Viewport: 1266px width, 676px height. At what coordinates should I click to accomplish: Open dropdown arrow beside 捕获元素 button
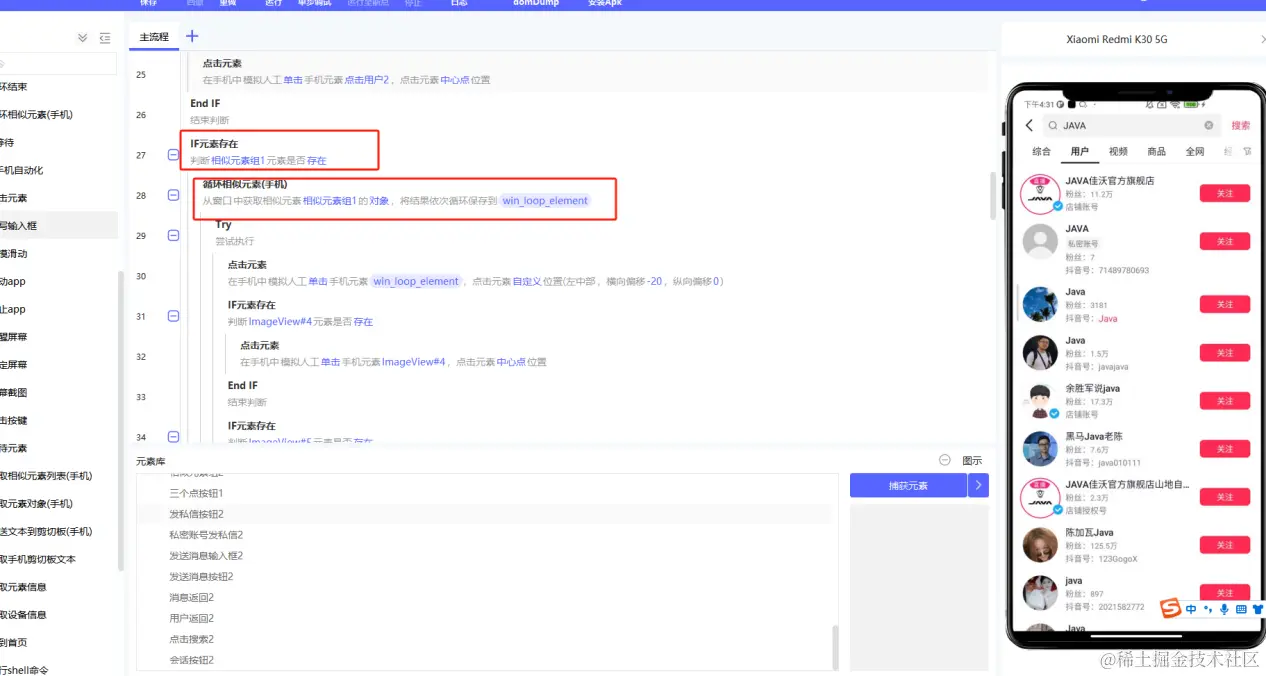tap(979, 485)
